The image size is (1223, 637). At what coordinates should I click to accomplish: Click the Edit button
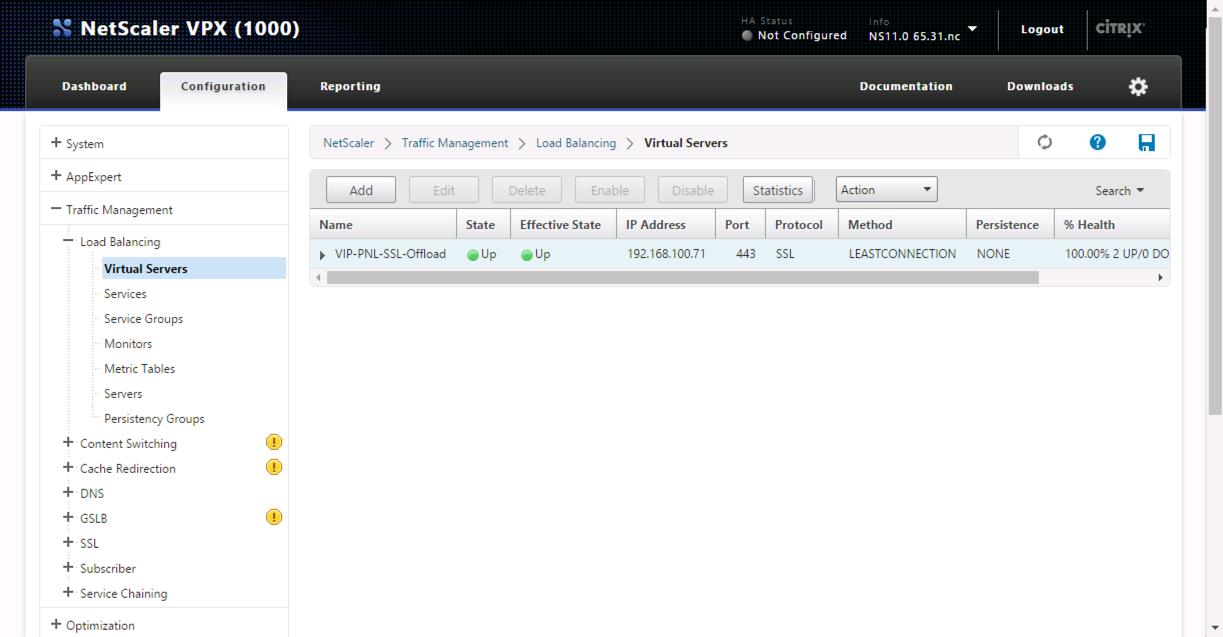pos(444,190)
